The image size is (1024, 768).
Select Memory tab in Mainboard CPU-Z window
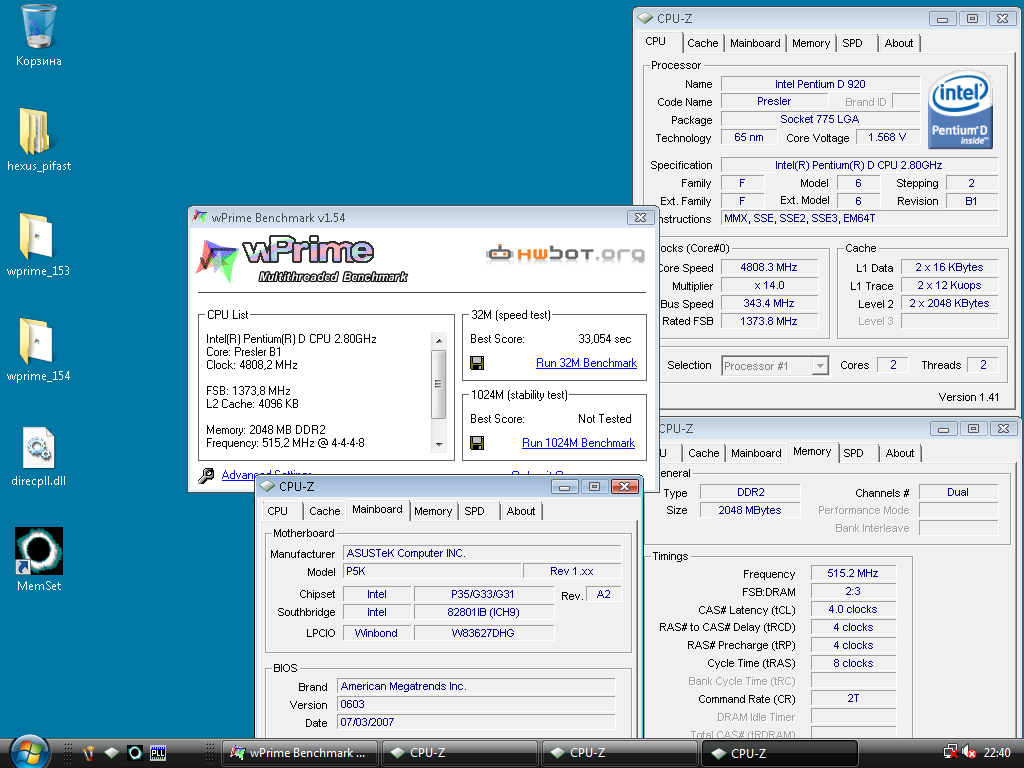[433, 511]
